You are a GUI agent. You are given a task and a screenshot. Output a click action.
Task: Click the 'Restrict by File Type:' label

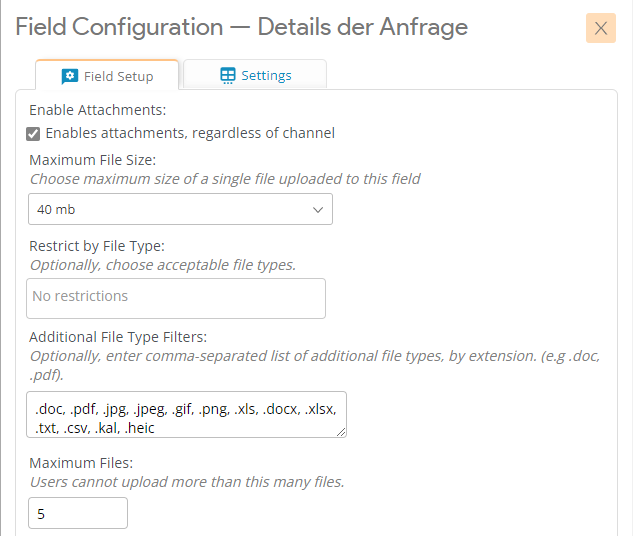coord(97,246)
